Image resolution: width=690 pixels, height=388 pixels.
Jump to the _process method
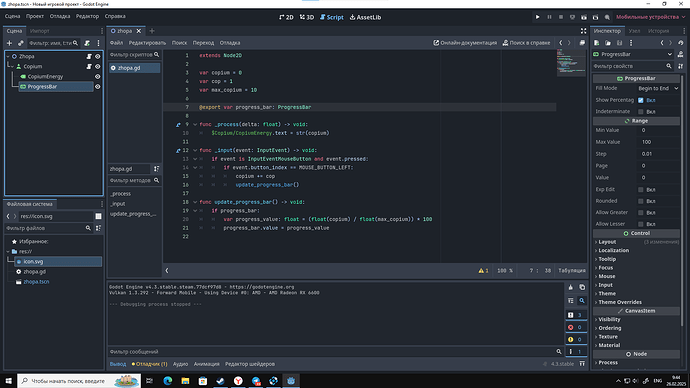[120, 194]
